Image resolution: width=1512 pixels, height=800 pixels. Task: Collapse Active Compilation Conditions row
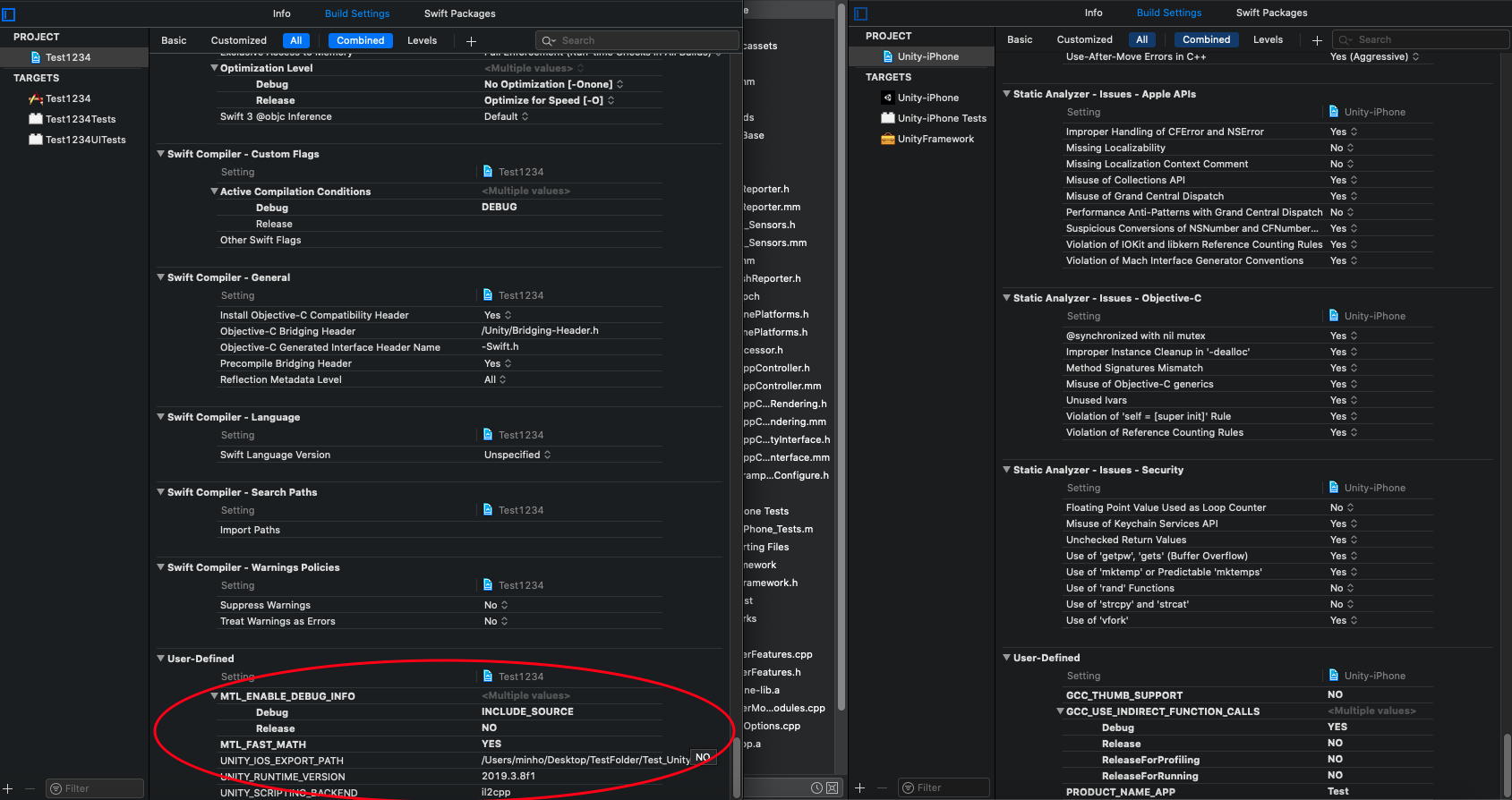click(x=214, y=191)
